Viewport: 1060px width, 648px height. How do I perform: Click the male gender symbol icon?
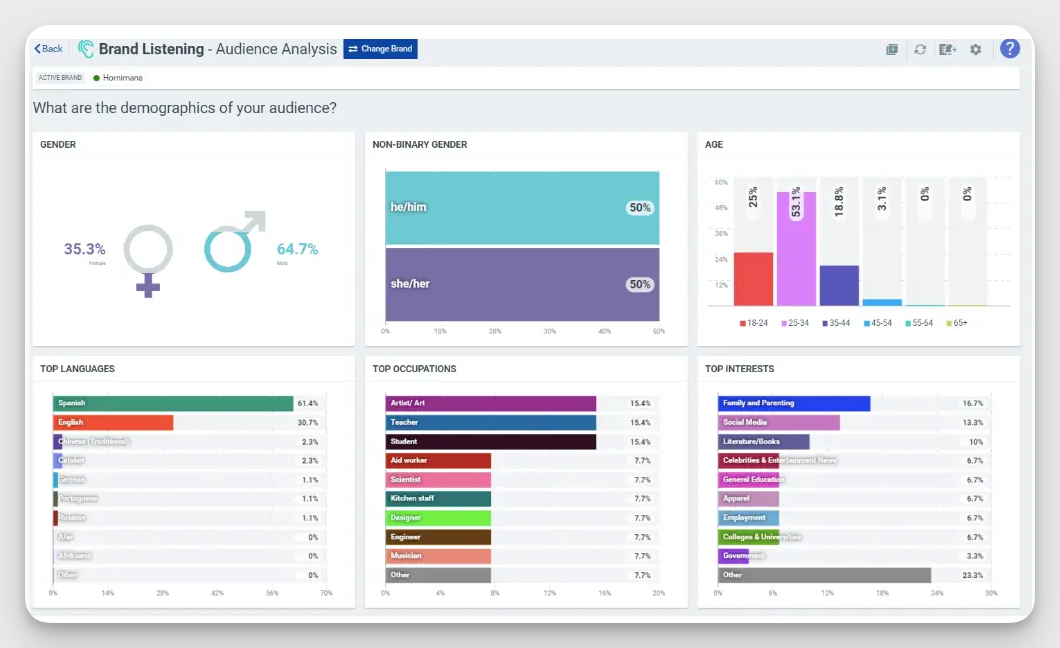point(233,243)
